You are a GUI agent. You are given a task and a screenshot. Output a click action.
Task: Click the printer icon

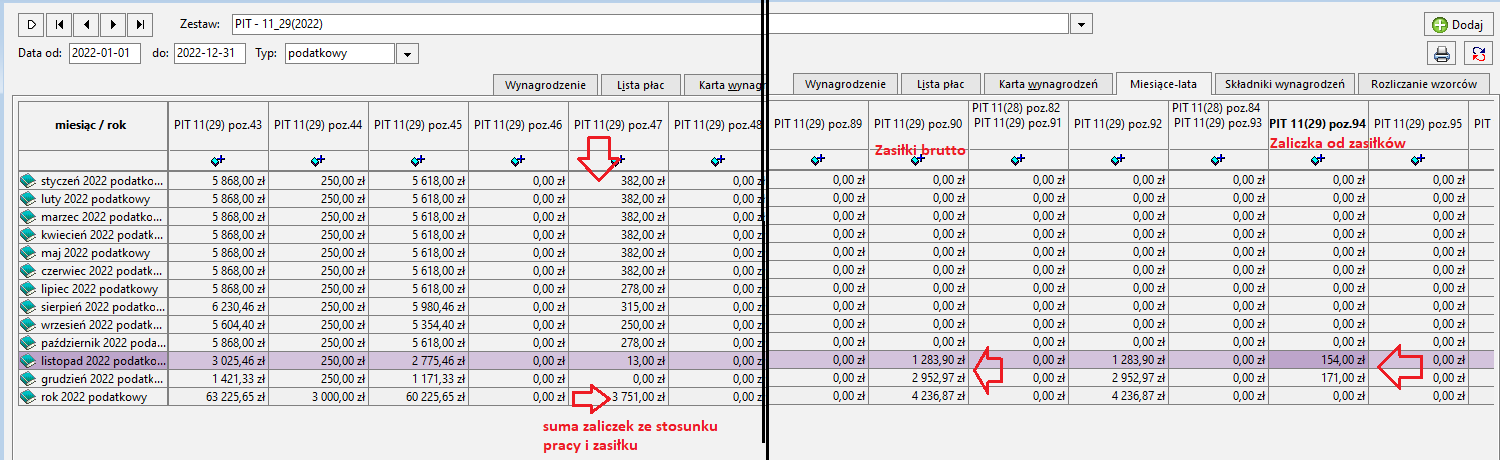pyautogui.click(x=1442, y=54)
